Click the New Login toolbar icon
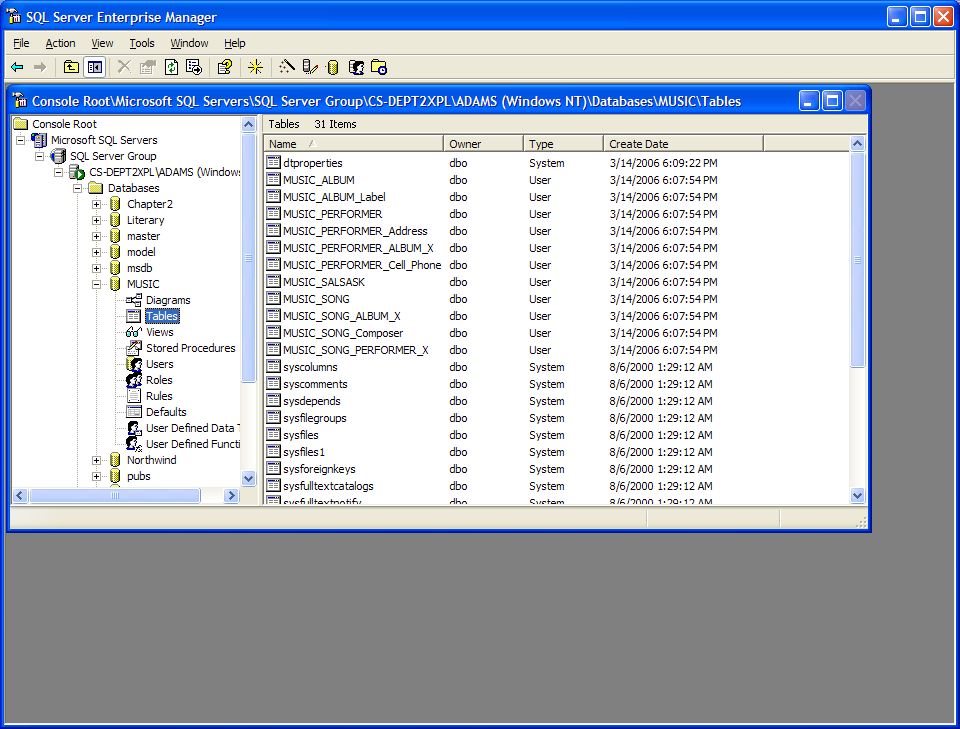 click(x=356, y=67)
